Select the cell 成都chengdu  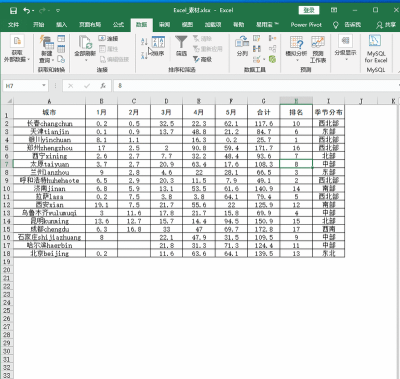(49, 229)
